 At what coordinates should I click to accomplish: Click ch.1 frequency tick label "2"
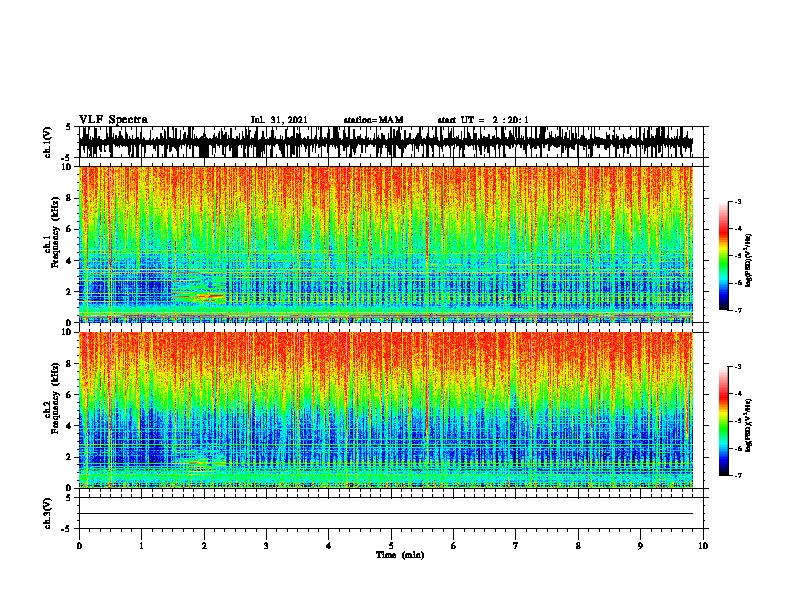pos(70,292)
